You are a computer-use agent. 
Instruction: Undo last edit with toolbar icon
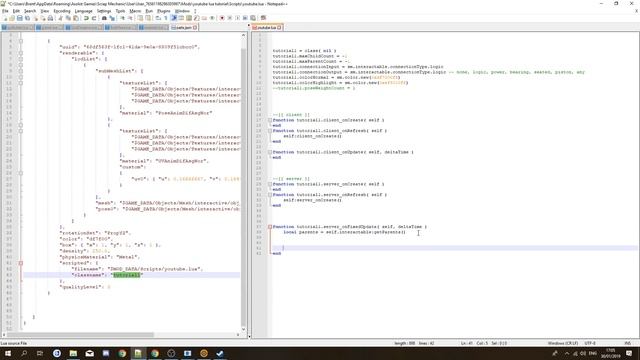click(86, 18)
